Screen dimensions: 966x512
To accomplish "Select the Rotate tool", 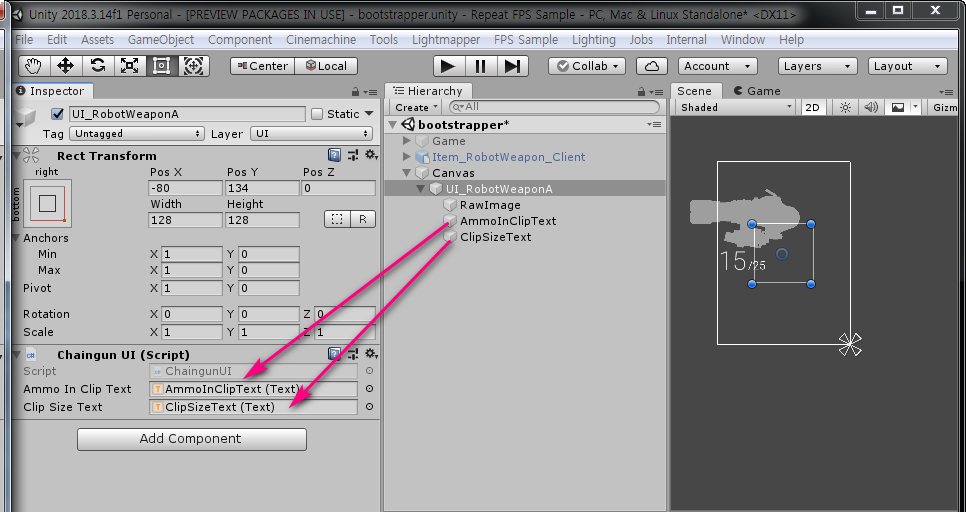I will click(98, 66).
